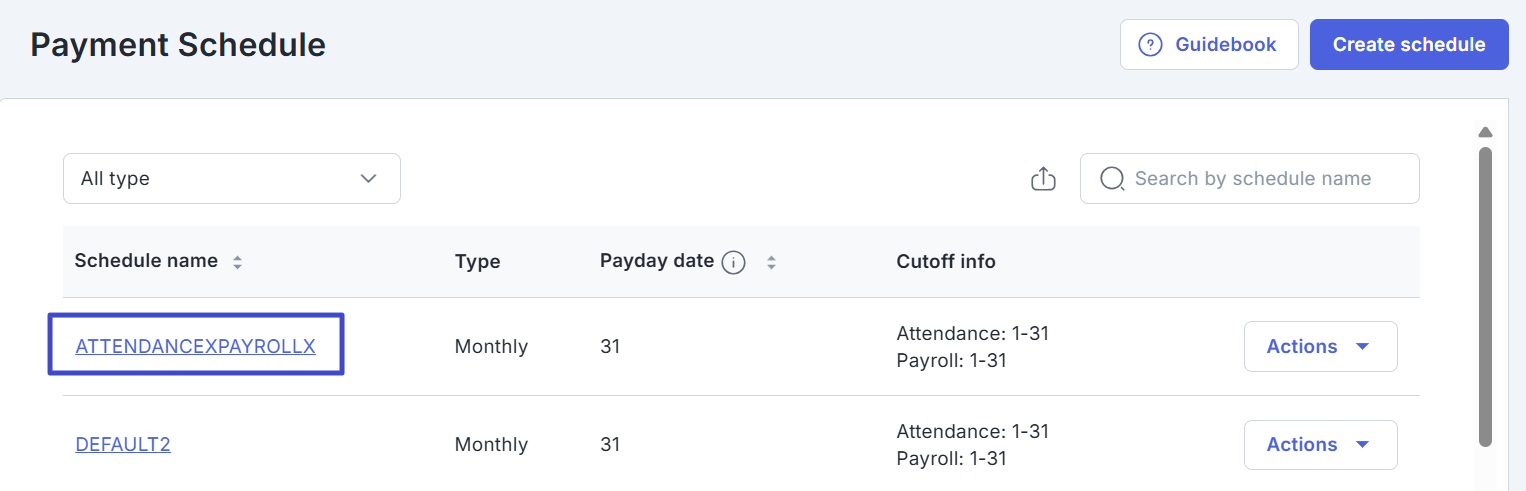Click the Create schedule button
The width and height of the screenshot is (1526, 491).
point(1408,45)
